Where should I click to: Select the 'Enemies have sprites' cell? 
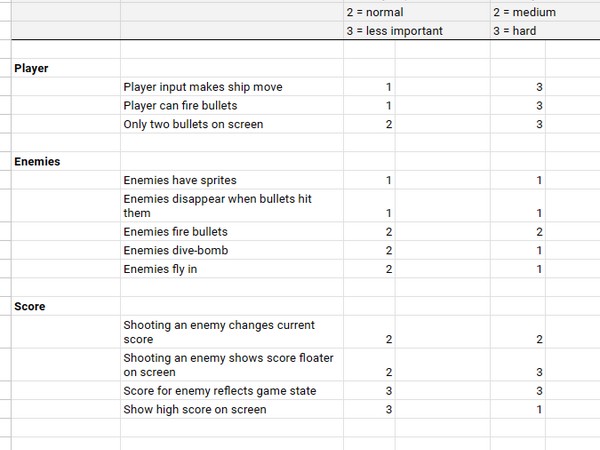232,180
